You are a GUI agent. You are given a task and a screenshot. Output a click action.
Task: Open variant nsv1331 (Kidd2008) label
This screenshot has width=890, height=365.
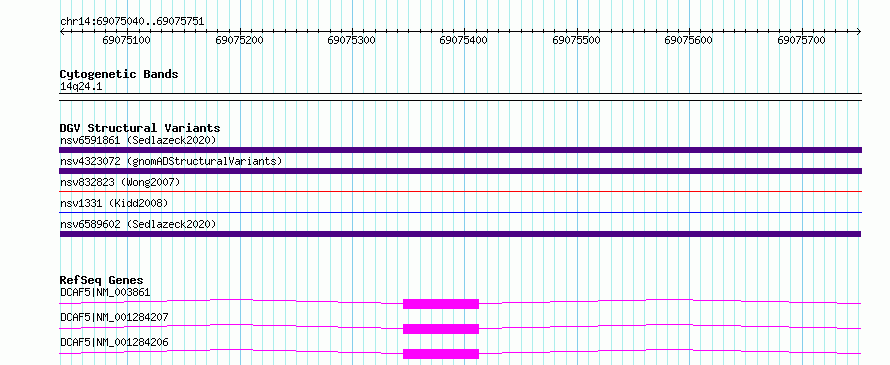(x=114, y=203)
